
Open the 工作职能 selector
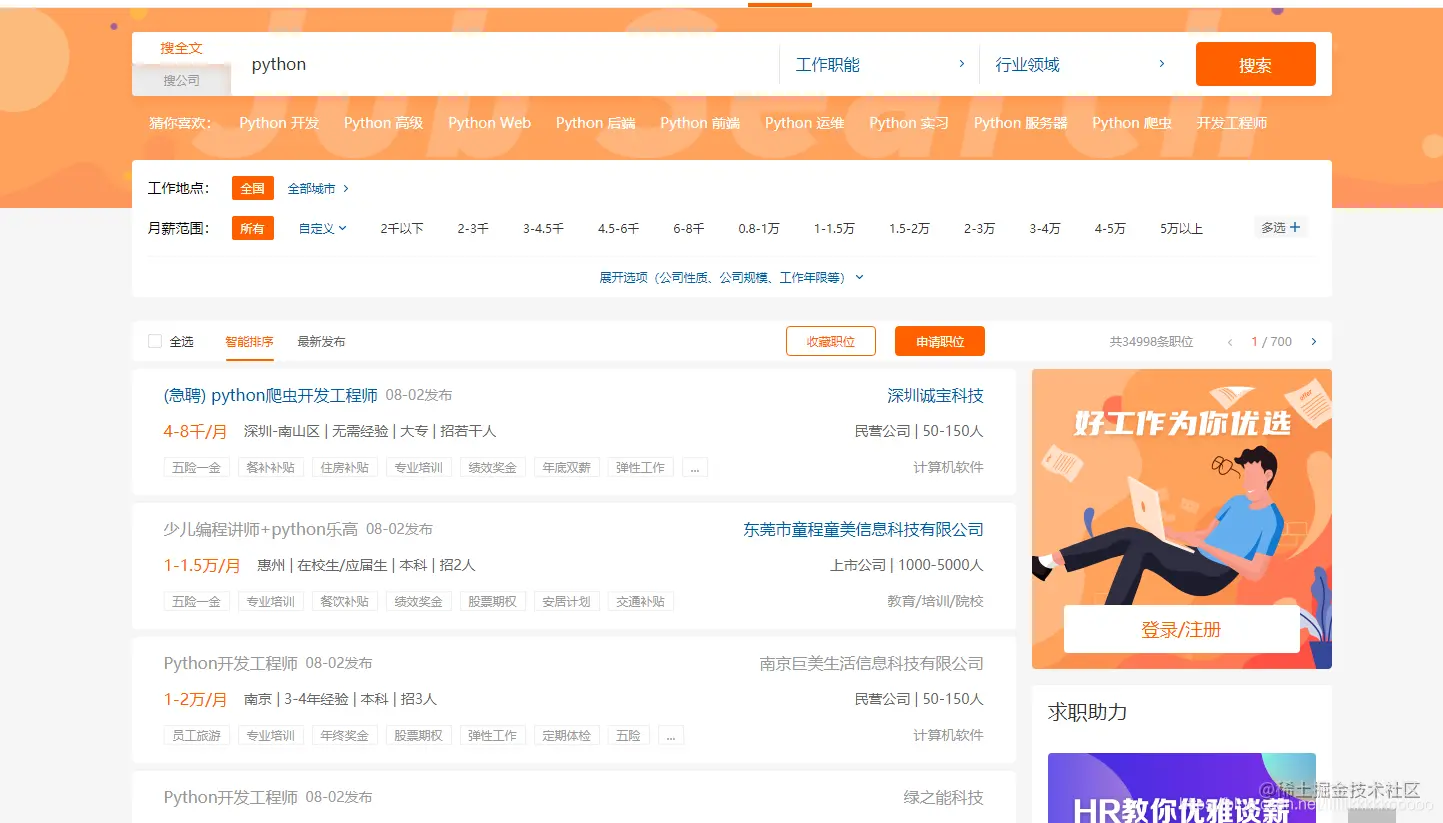coord(879,64)
